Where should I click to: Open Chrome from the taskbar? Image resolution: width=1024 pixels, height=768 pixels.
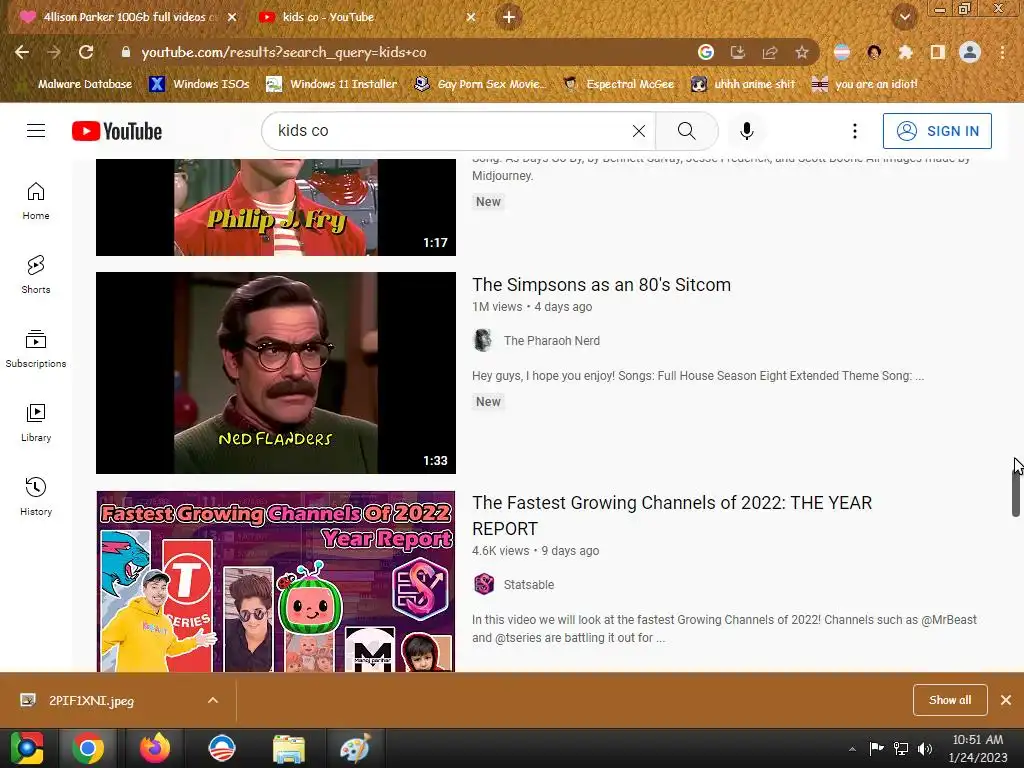pyautogui.click(x=88, y=748)
